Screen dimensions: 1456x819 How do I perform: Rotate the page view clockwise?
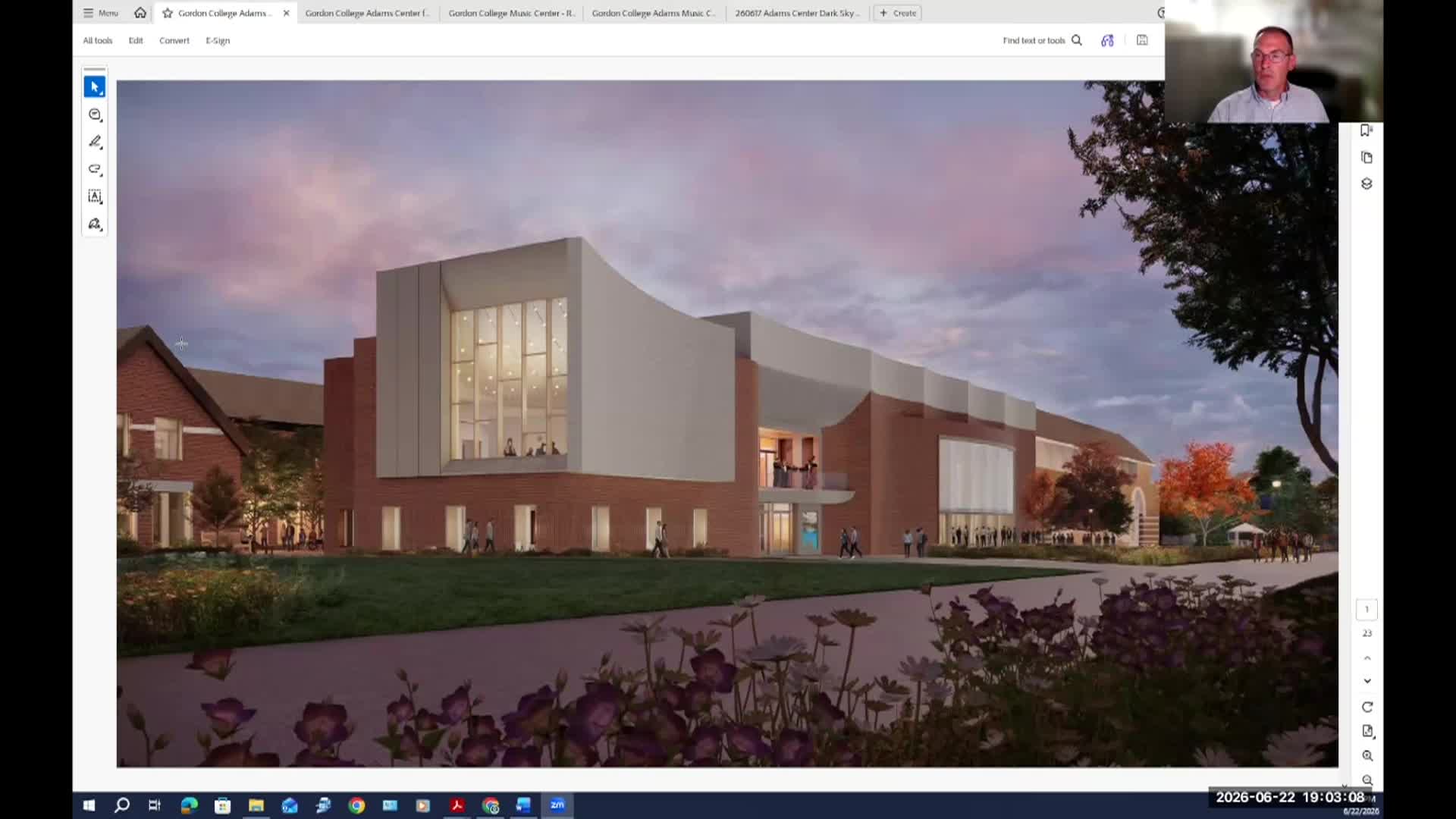coord(1367,707)
